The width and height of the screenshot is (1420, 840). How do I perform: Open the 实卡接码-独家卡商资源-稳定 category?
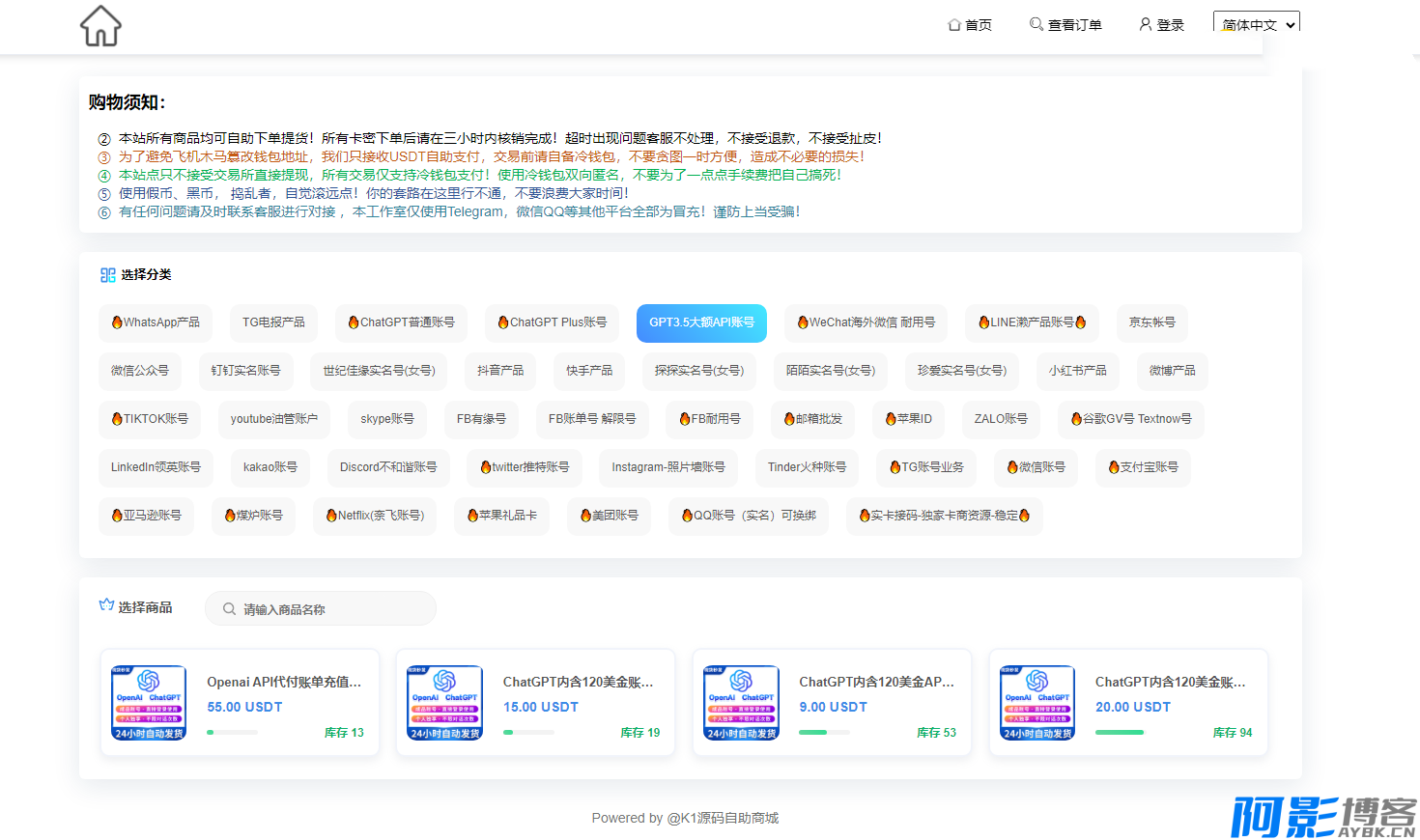pos(945,516)
